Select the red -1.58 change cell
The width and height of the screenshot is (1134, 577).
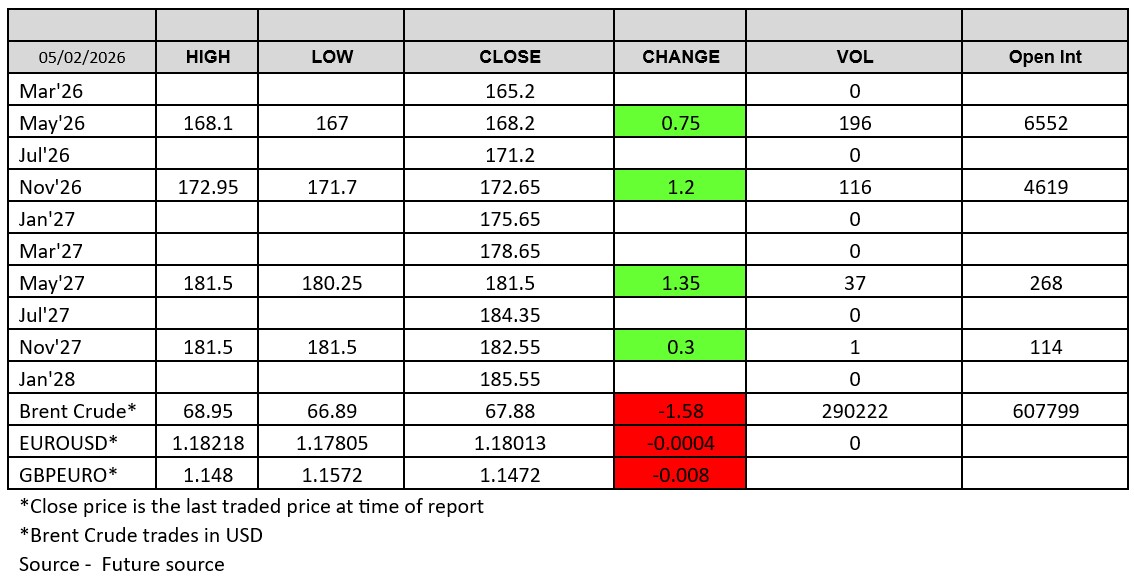click(x=680, y=411)
